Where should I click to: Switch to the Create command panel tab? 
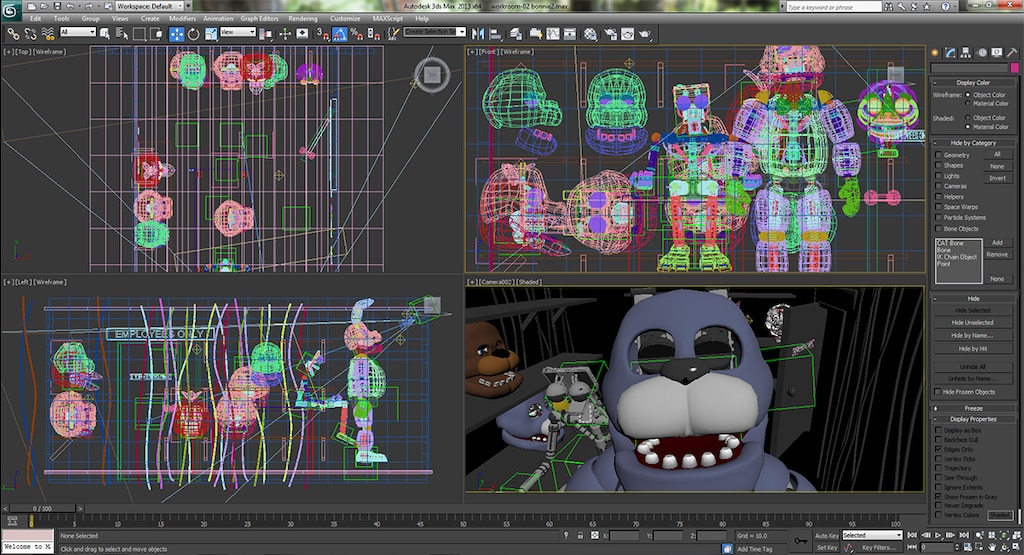[937, 51]
